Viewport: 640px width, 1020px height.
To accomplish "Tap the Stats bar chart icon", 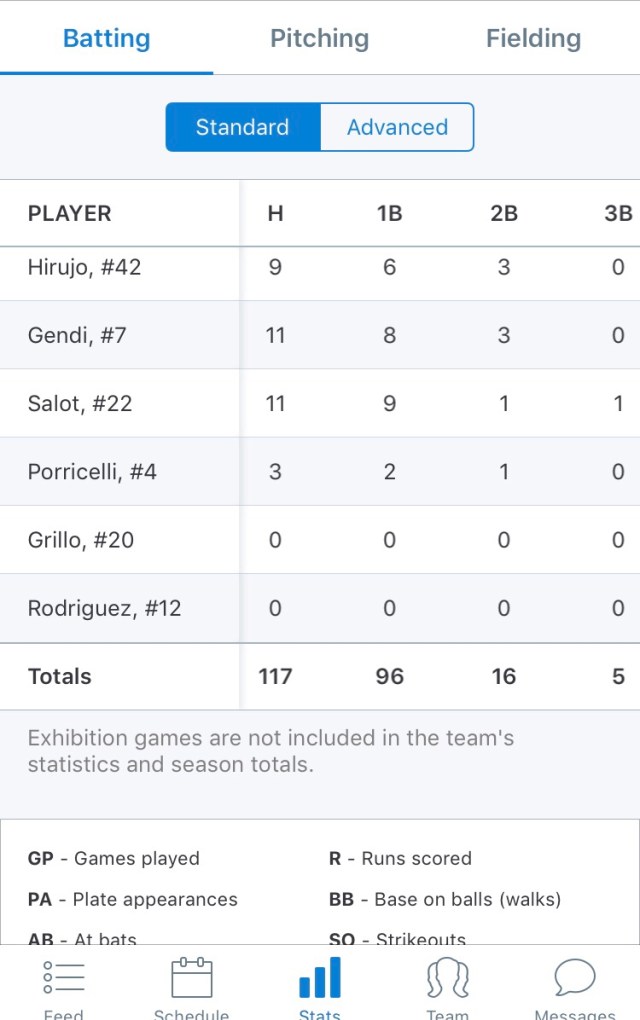I will coord(320,978).
